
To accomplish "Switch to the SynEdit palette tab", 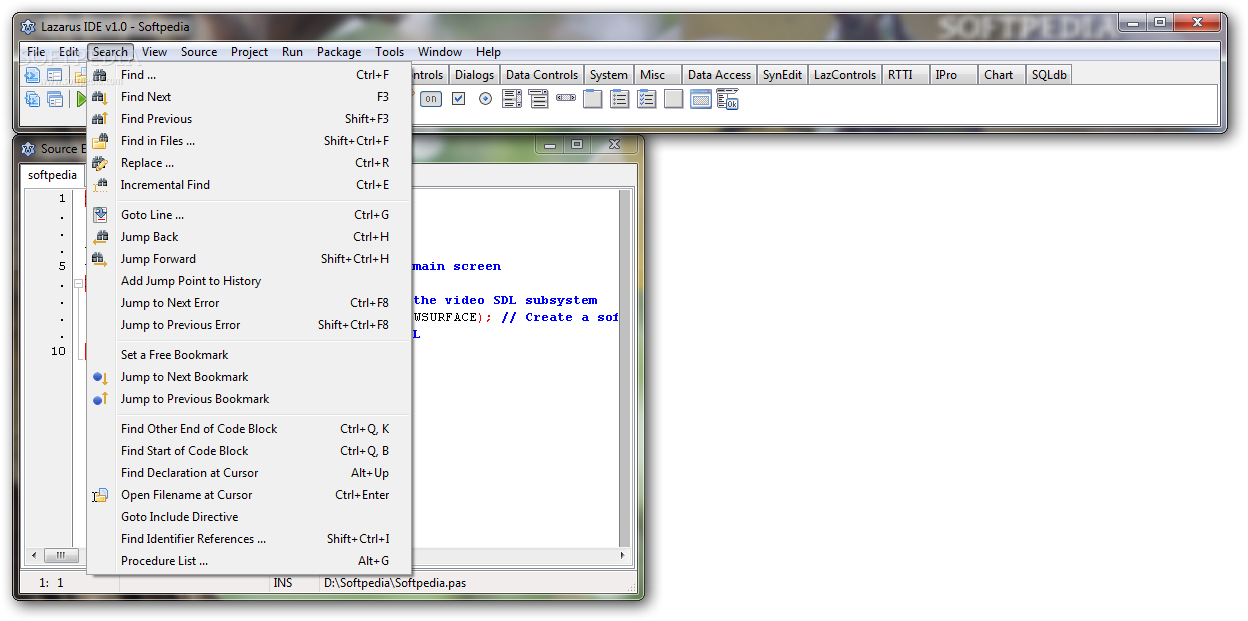I will coord(782,75).
